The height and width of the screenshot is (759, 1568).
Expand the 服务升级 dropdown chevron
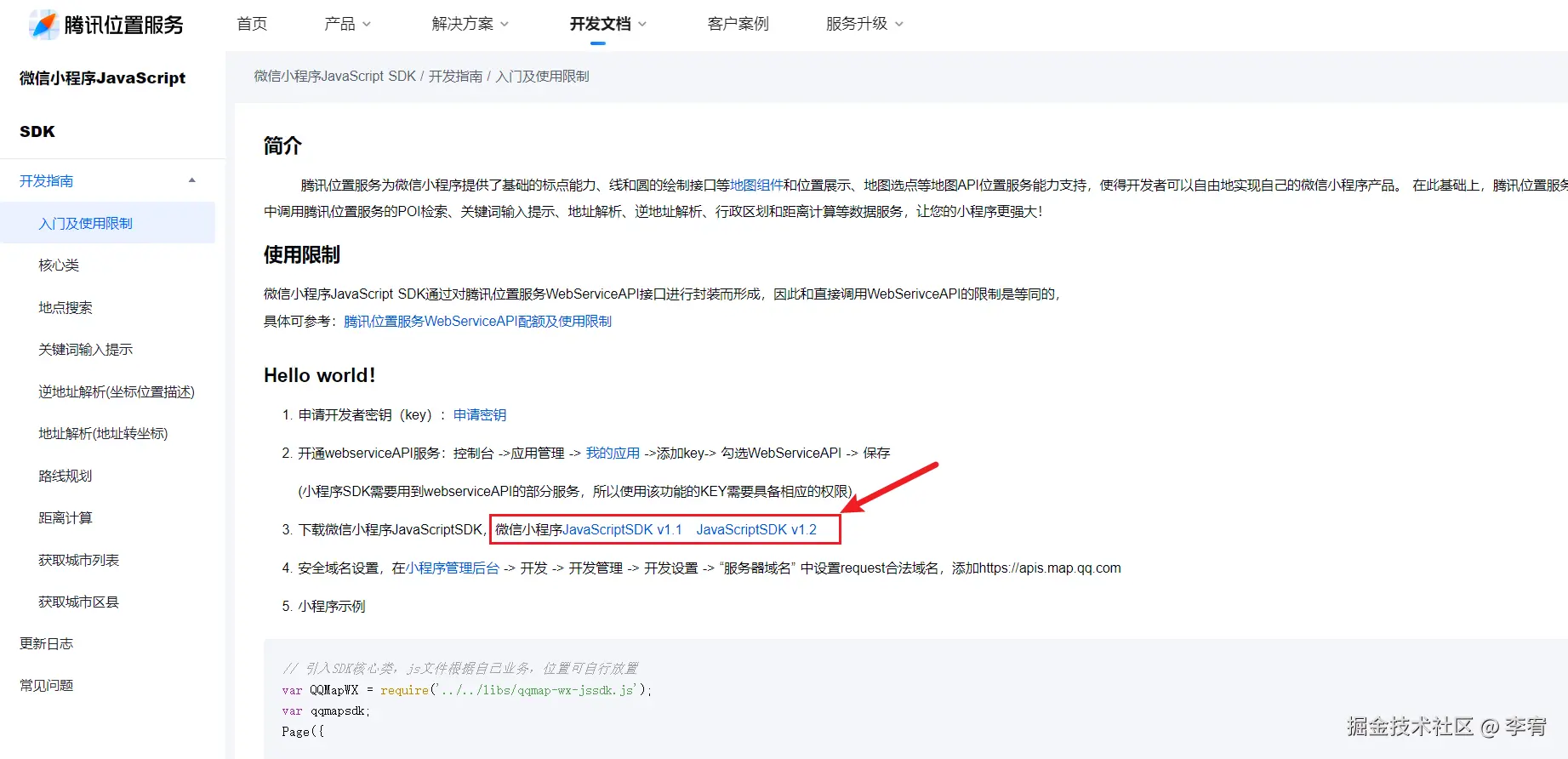[899, 25]
